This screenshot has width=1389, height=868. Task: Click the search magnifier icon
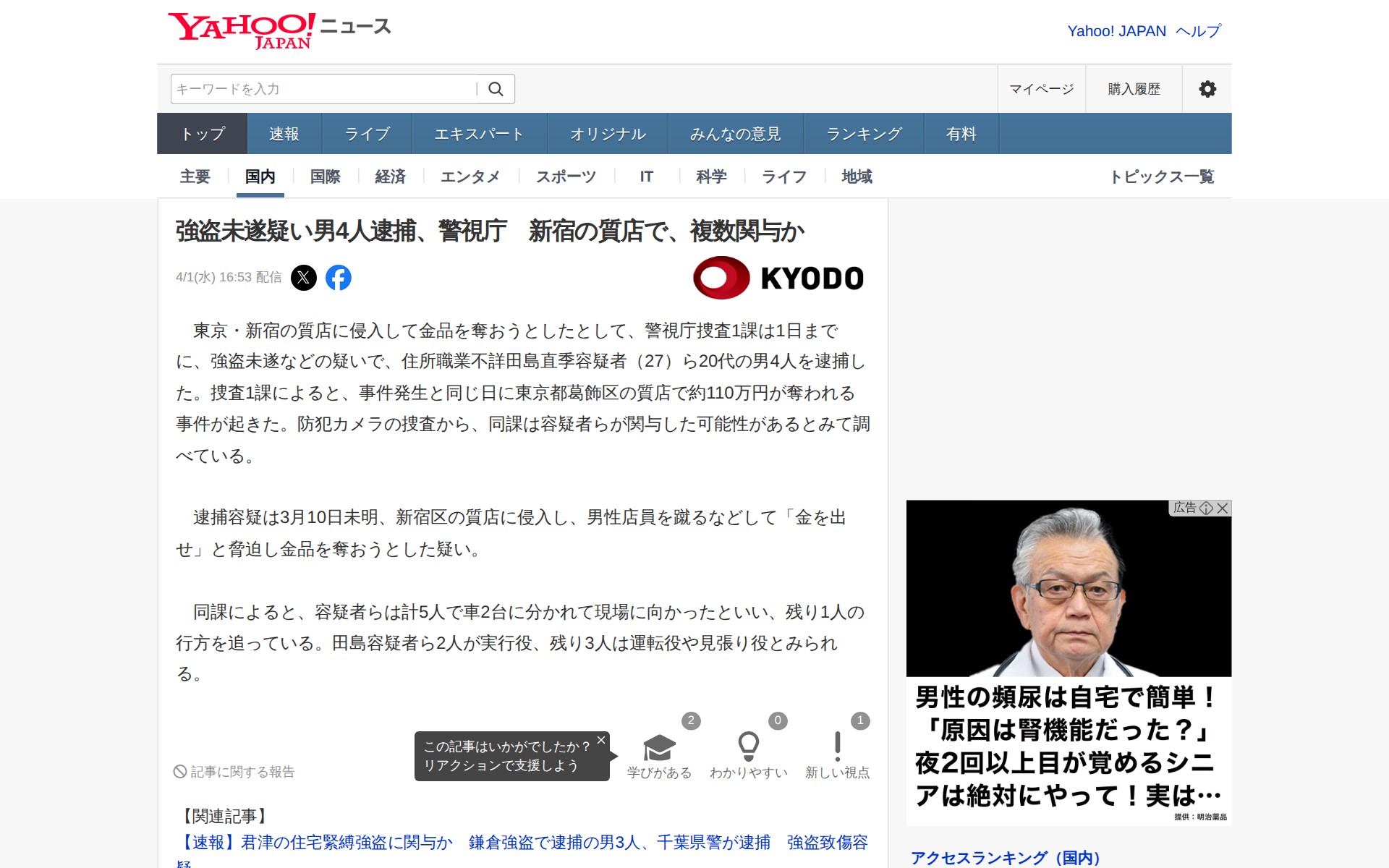click(x=496, y=89)
